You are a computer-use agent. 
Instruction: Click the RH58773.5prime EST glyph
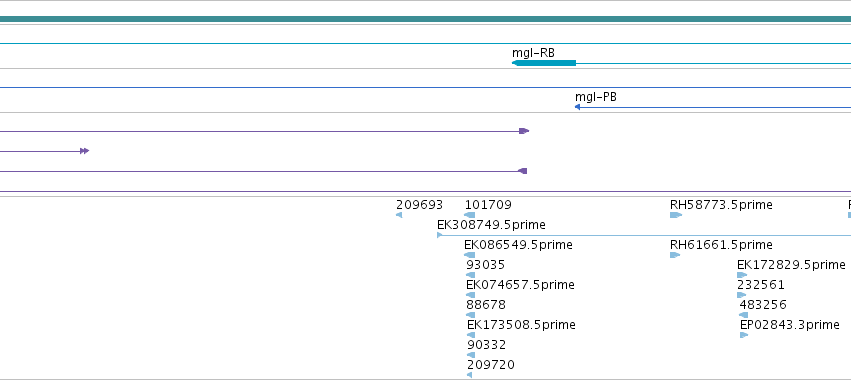676,215
